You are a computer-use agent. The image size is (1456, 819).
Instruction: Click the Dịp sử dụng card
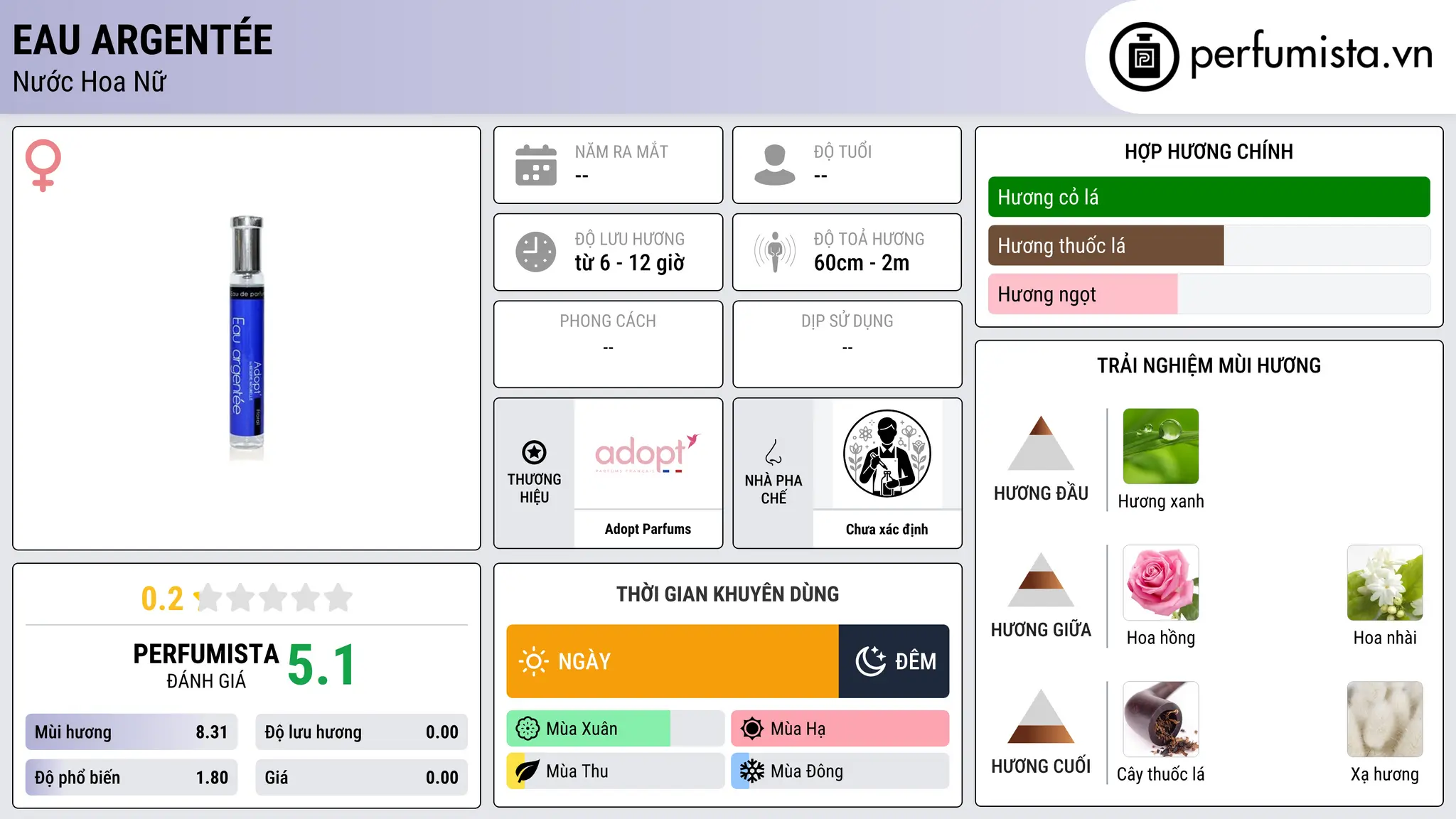847,344
